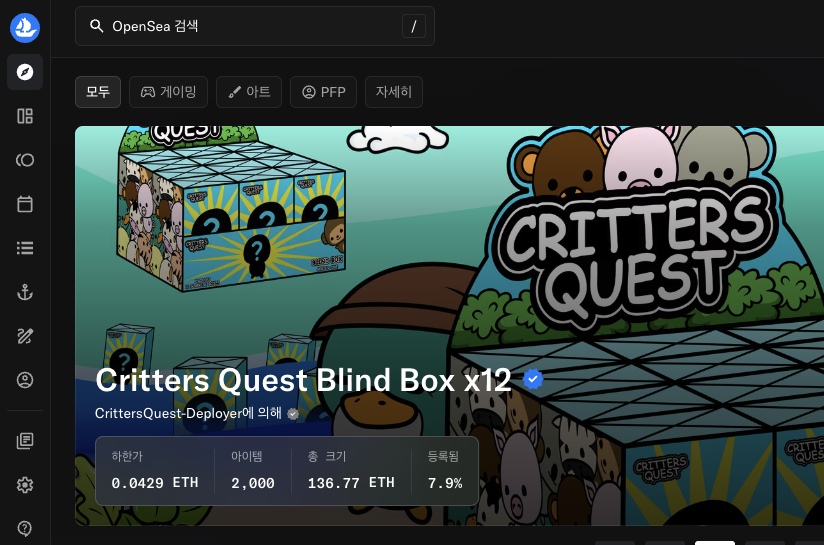Select the PFP category filter

point(323,92)
